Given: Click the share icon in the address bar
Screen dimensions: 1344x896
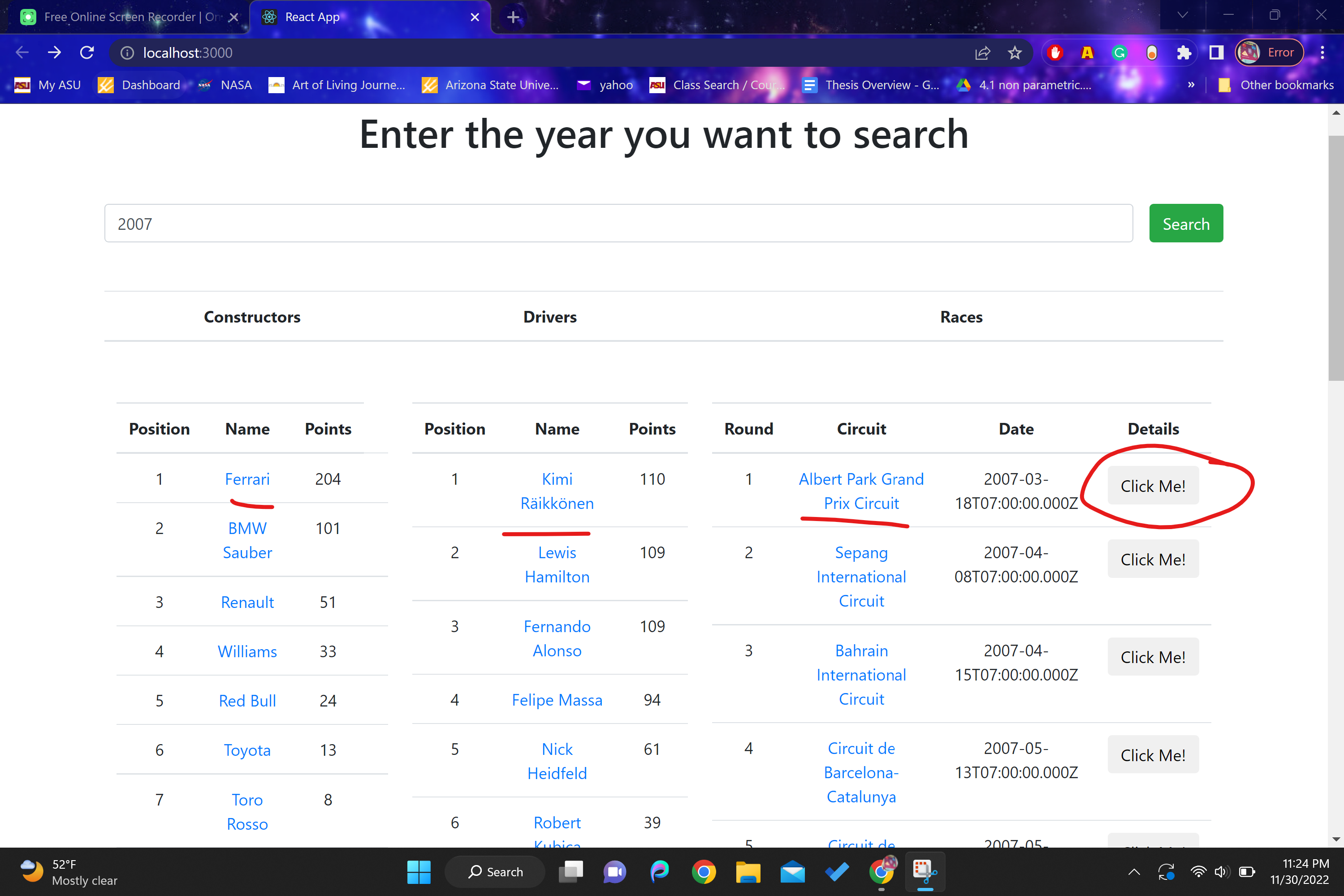Looking at the screenshot, I should point(982,52).
